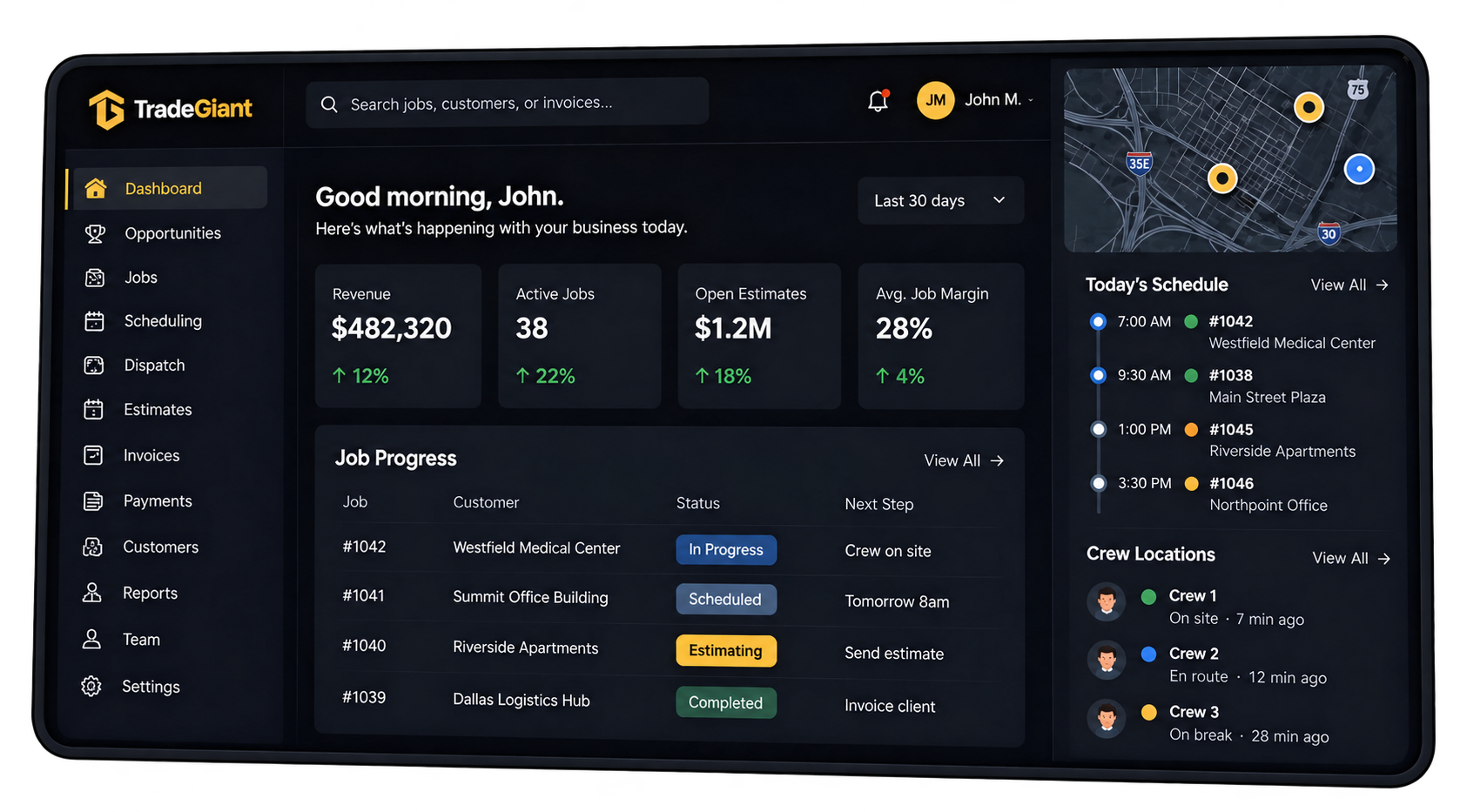
Task: Focus the search jobs input field
Action: click(507, 103)
